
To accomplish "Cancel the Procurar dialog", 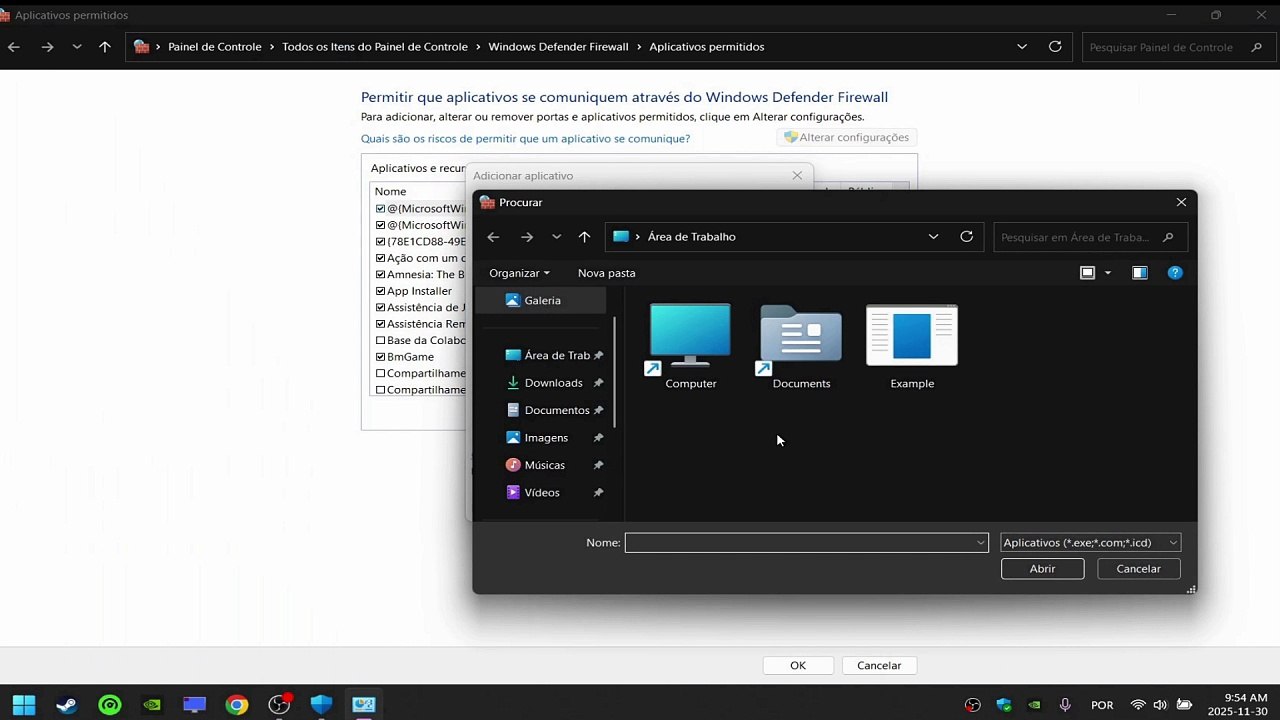I will (x=1138, y=568).
